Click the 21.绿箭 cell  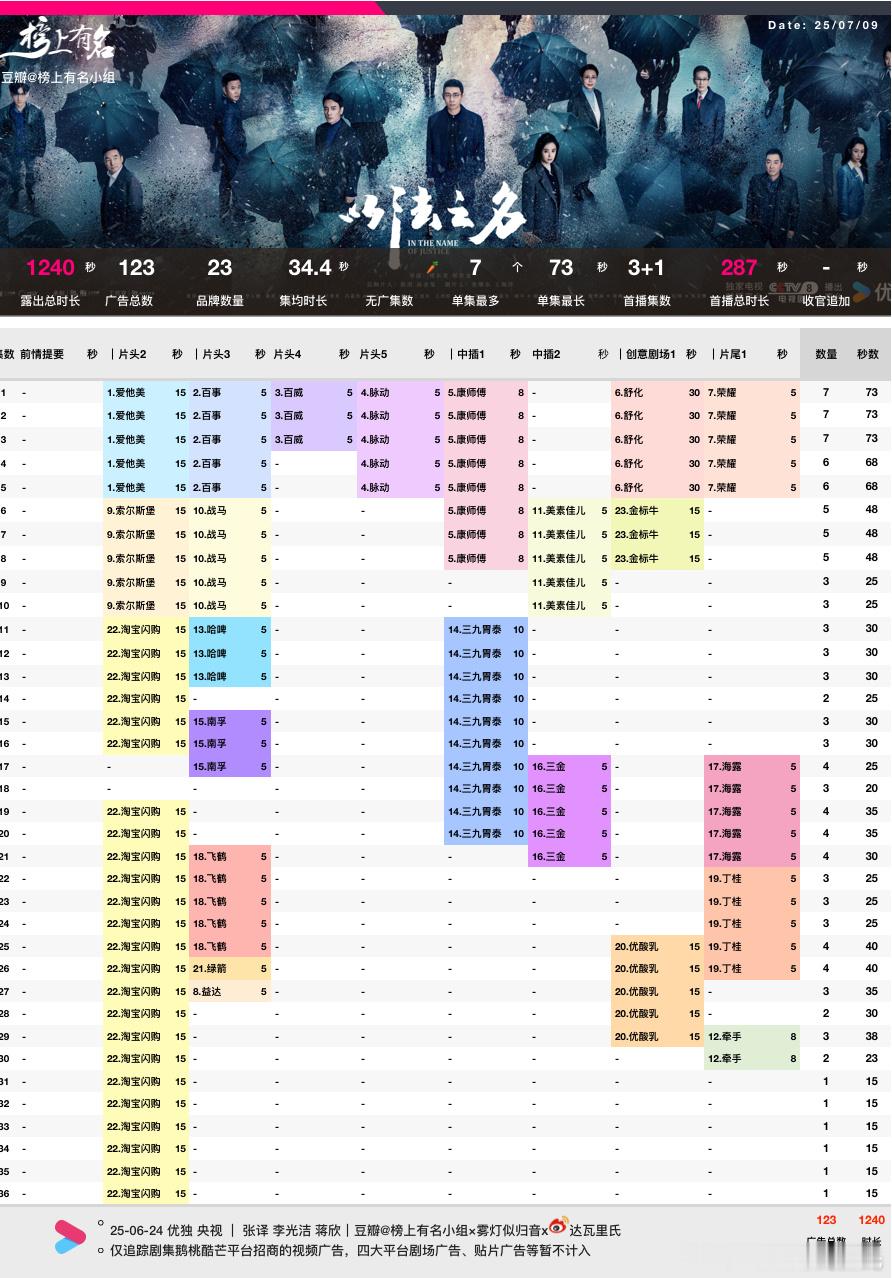pos(230,969)
